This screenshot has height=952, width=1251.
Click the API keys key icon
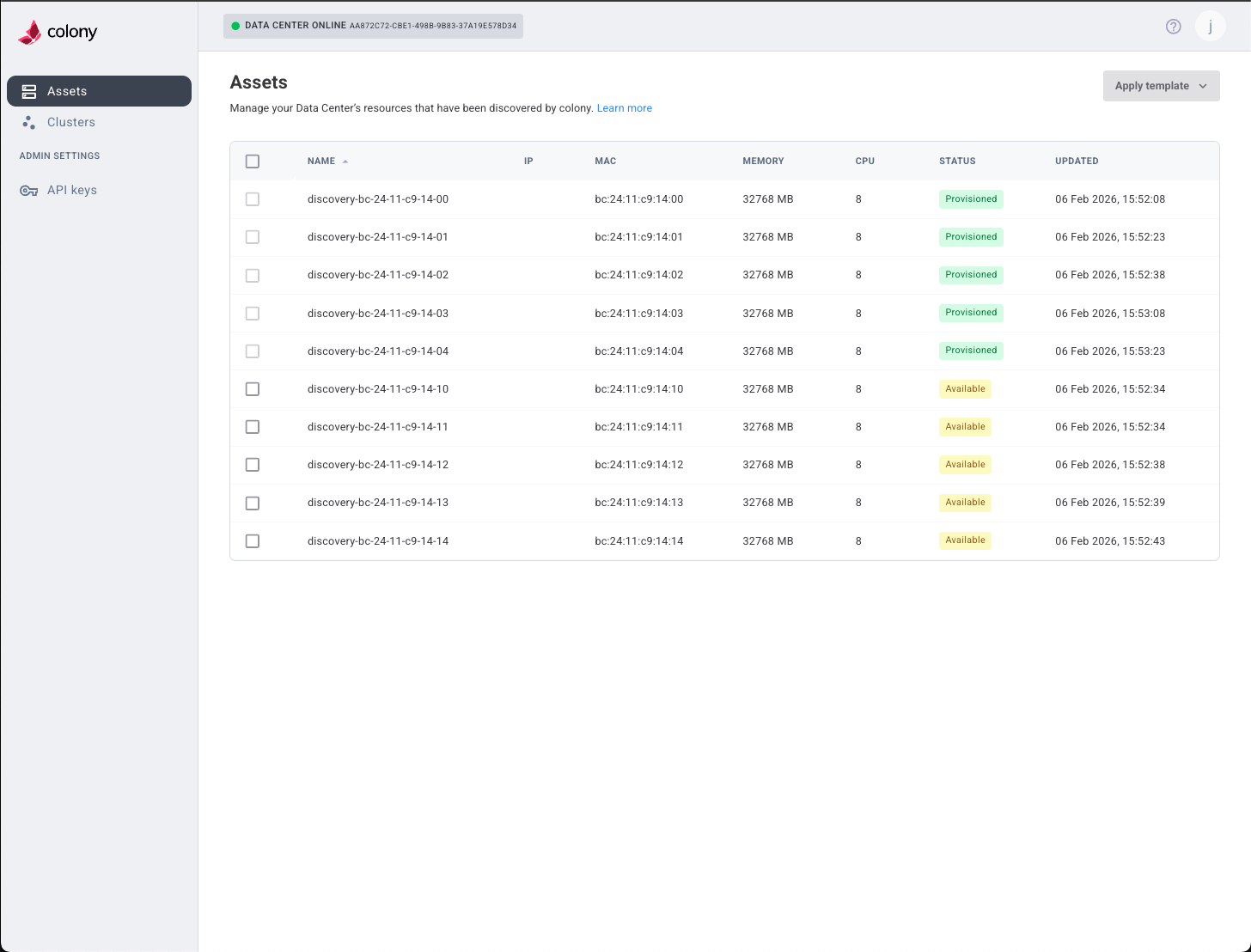tap(29, 191)
